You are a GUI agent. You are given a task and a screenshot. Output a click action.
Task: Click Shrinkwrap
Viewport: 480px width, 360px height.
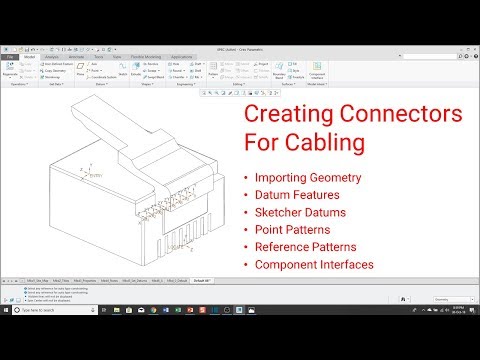[x=50, y=77]
